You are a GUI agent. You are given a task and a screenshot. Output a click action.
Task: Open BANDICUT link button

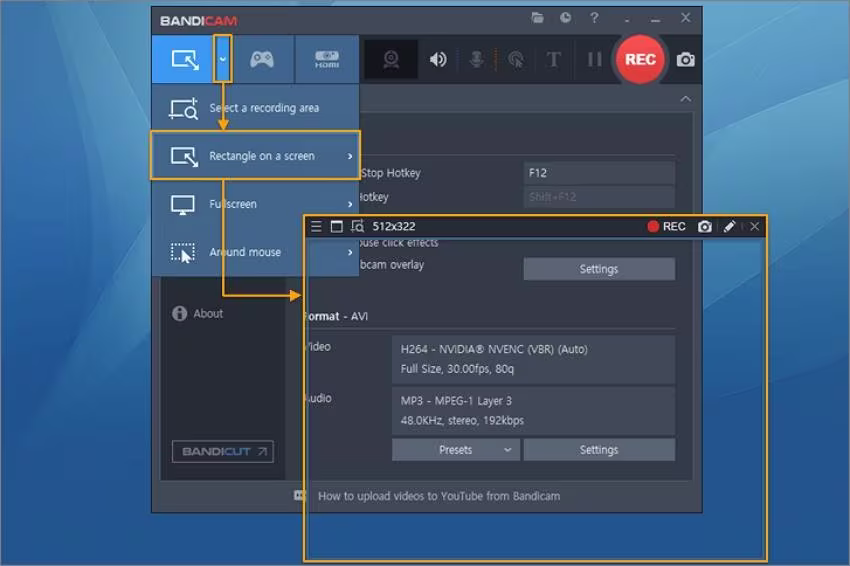click(223, 452)
